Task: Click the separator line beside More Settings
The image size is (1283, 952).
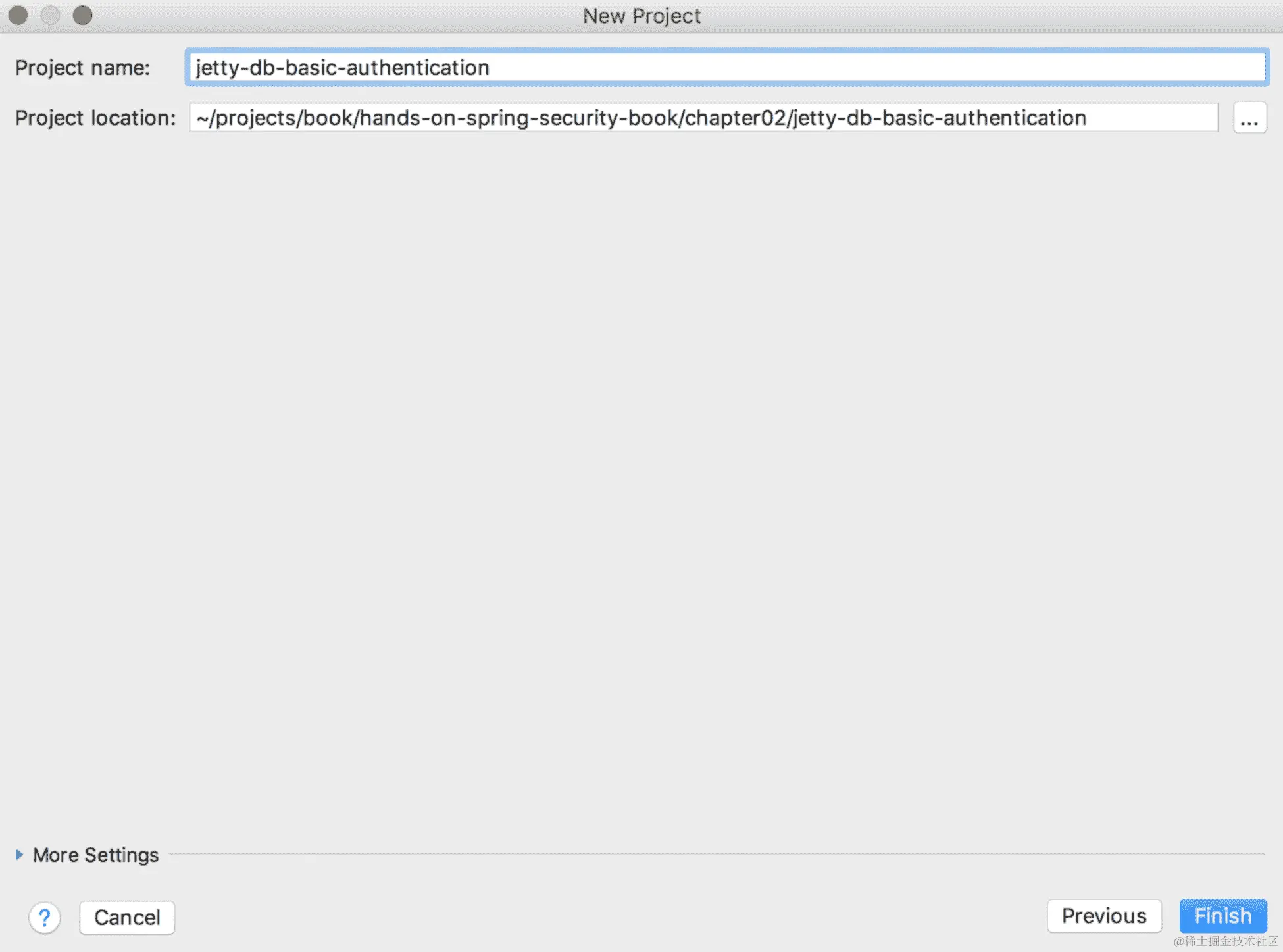Action: pos(717,854)
